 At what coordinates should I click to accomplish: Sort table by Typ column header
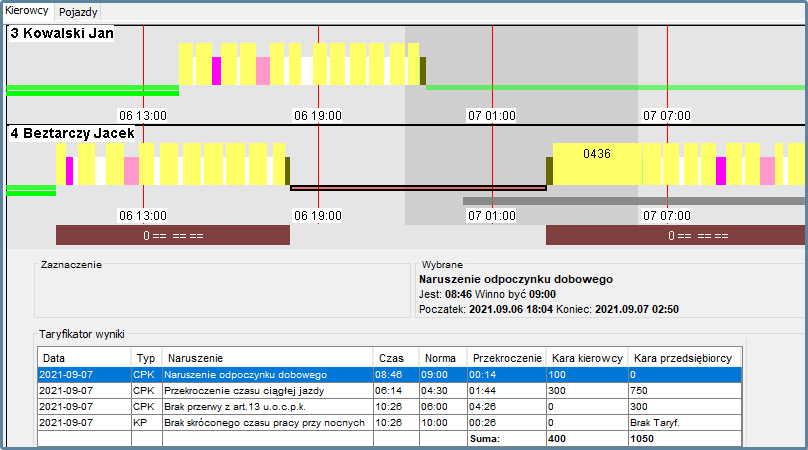[146, 358]
